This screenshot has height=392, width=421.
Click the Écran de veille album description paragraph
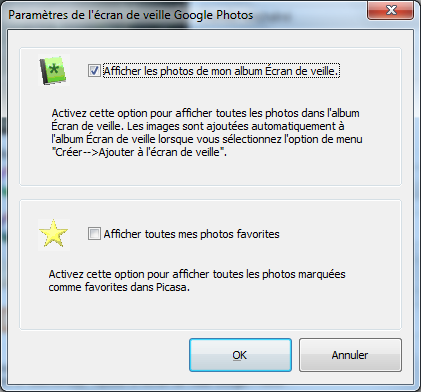207,133
